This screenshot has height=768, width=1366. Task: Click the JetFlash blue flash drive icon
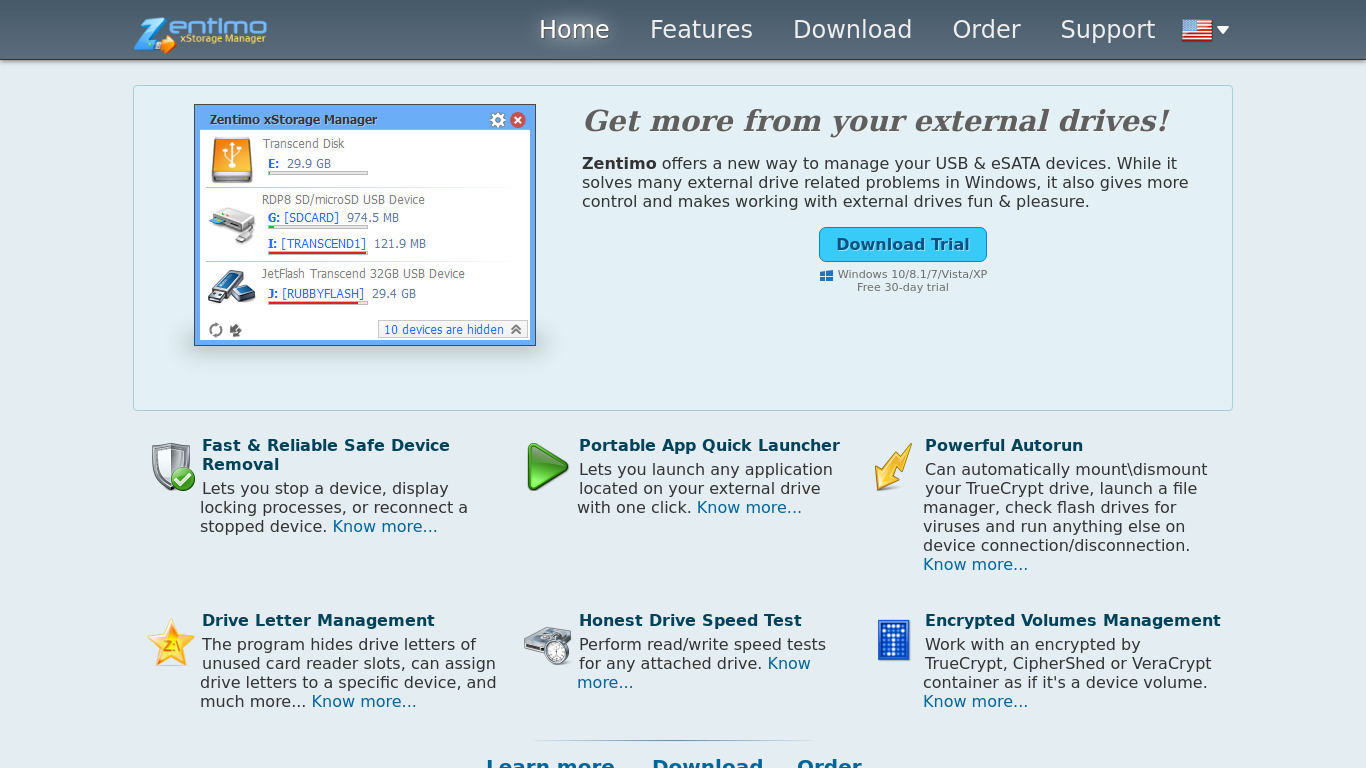pyautogui.click(x=232, y=287)
